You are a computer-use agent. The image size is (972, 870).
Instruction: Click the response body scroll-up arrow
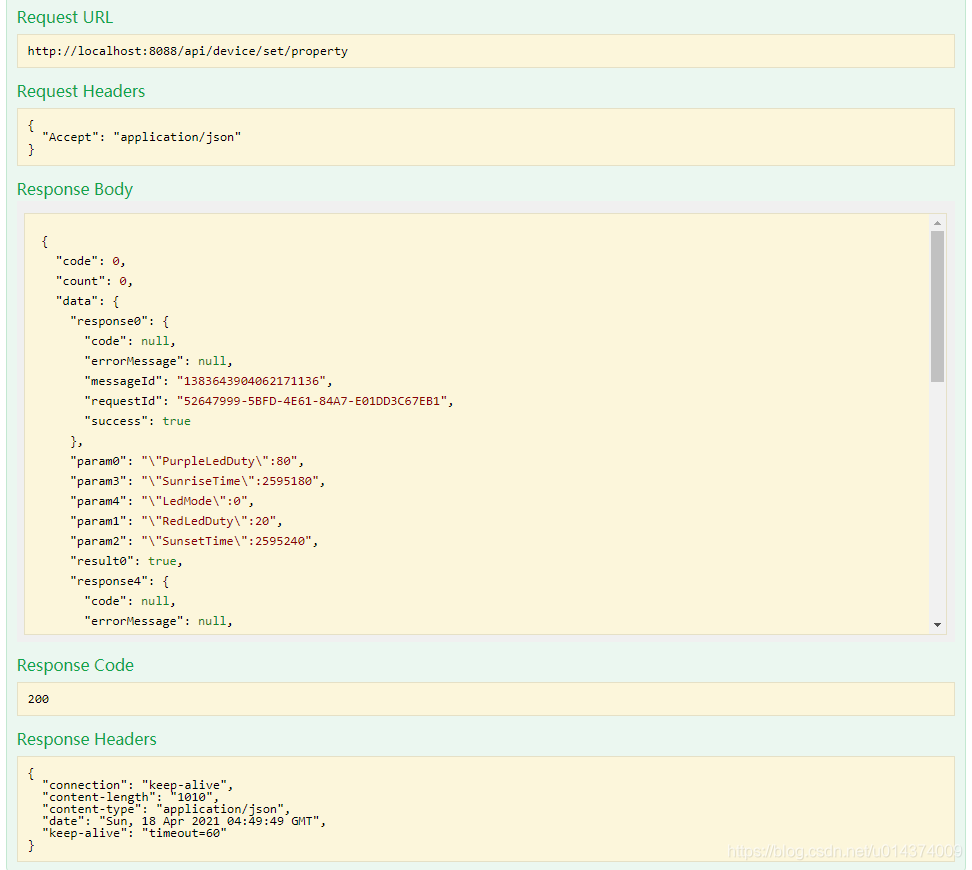[937, 223]
